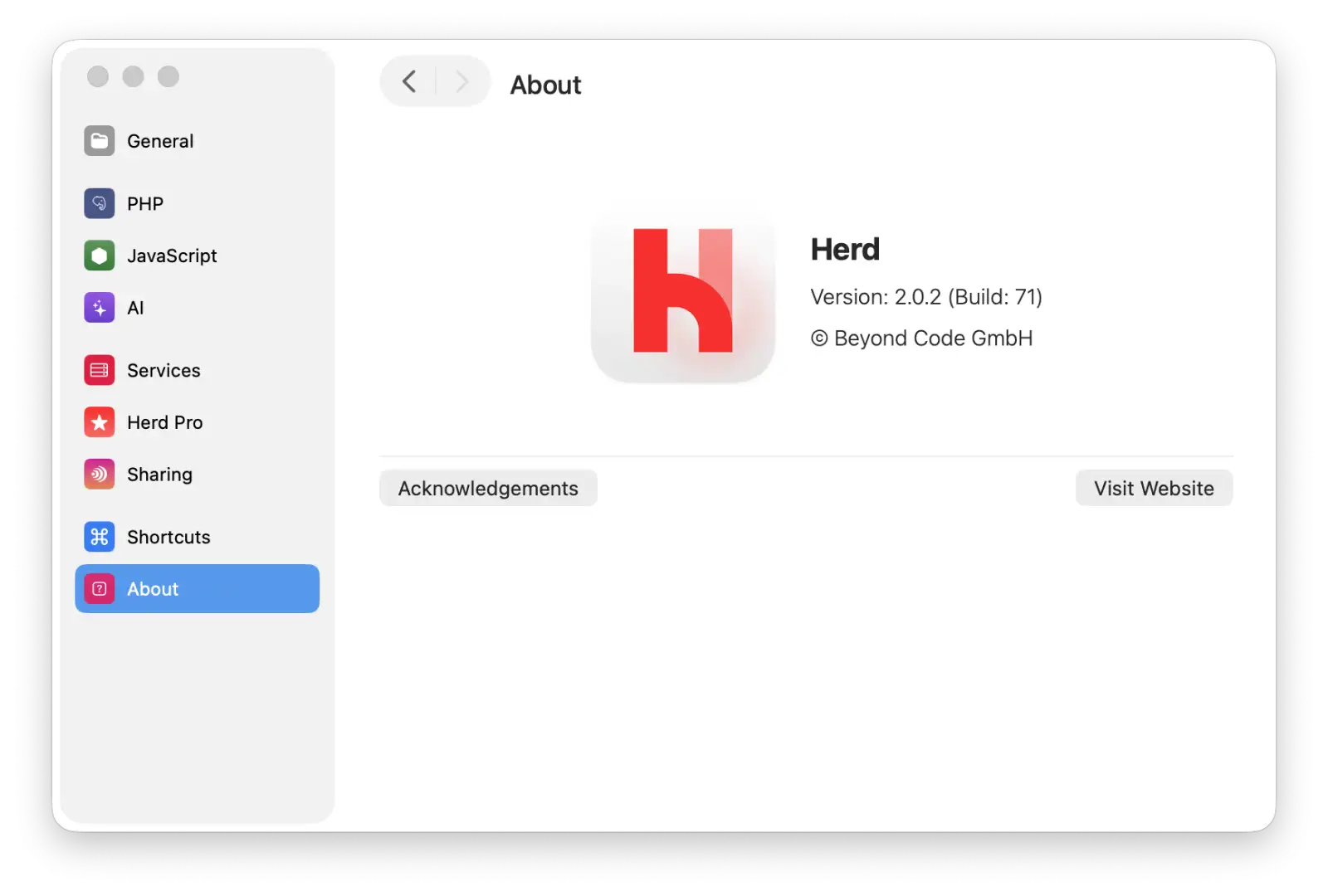The width and height of the screenshot is (1328, 896).
Task: Click the Version 2.0.2 build text
Action: [926, 297]
